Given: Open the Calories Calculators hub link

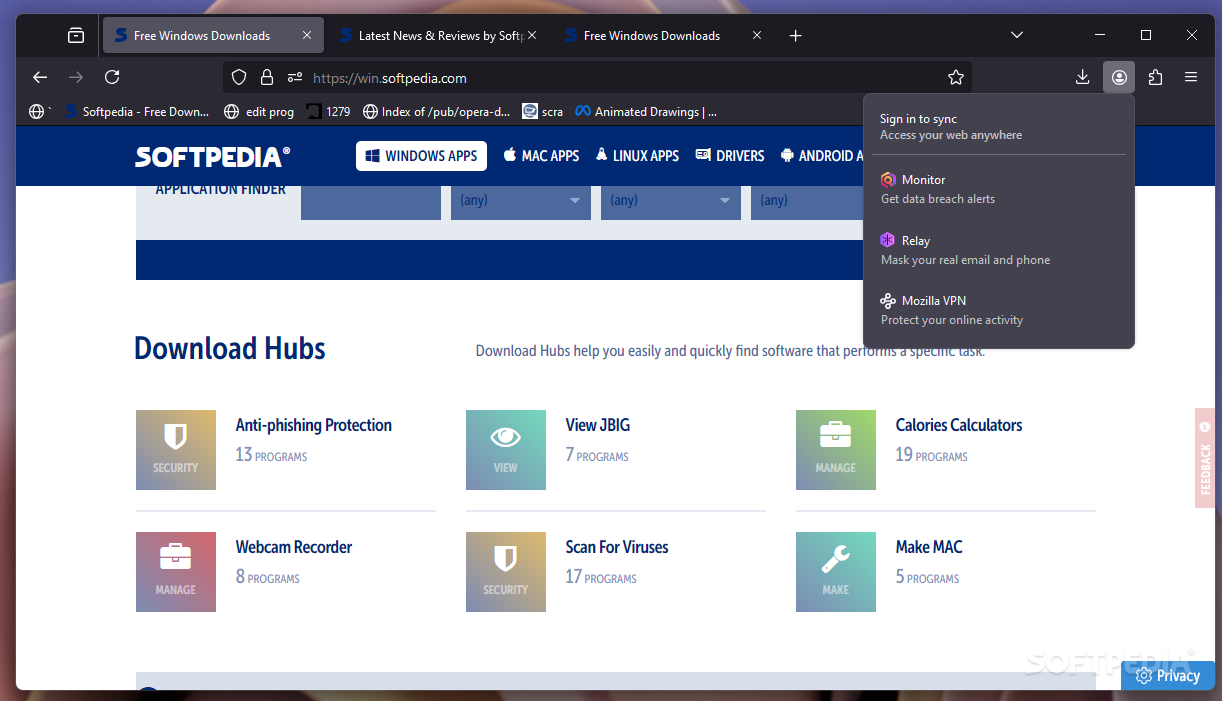Looking at the screenshot, I should click(x=959, y=425).
